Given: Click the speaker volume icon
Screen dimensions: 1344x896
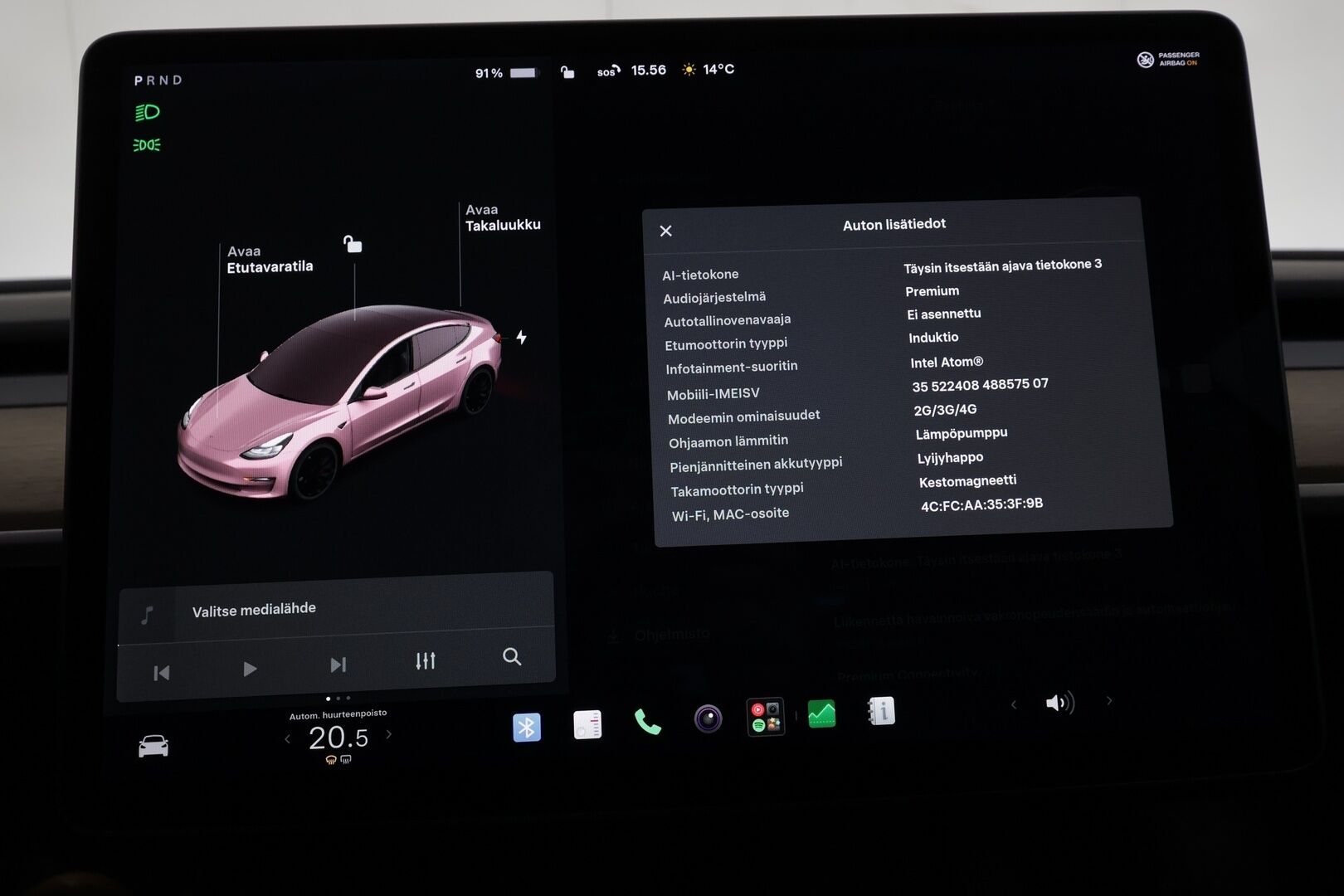Looking at the screenshot, I should click(1059, 704).
